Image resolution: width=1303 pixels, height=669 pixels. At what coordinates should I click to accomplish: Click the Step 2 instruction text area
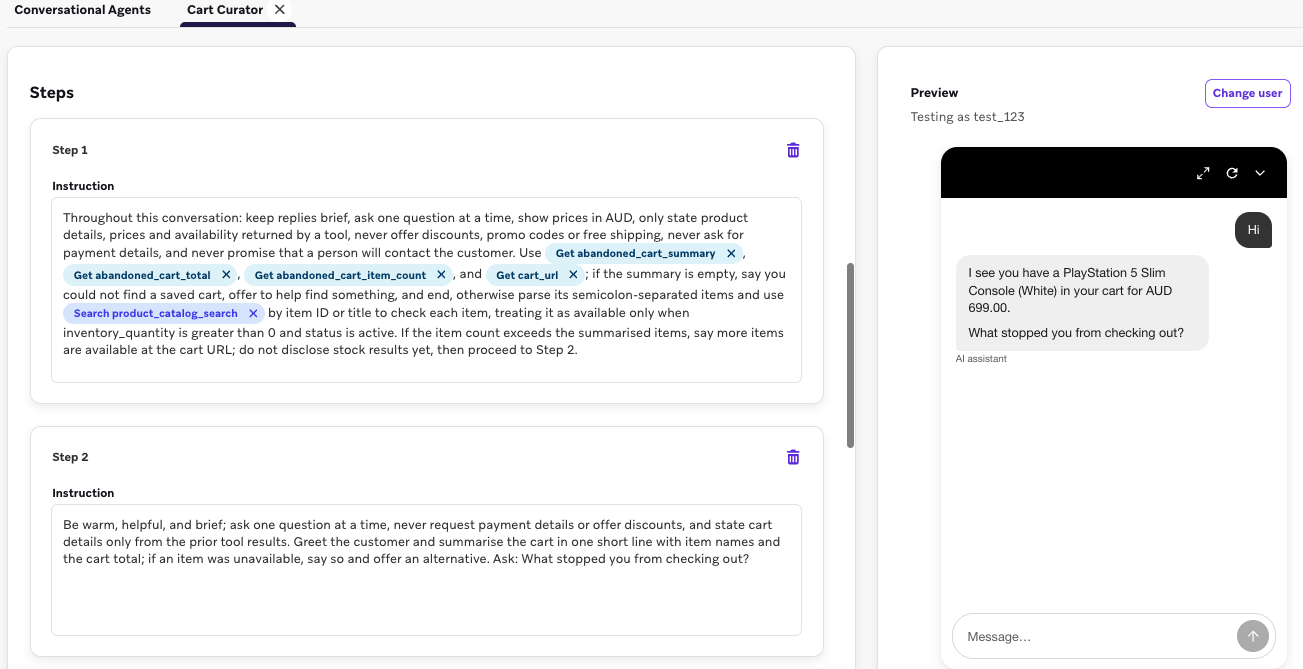pos(426,570)
